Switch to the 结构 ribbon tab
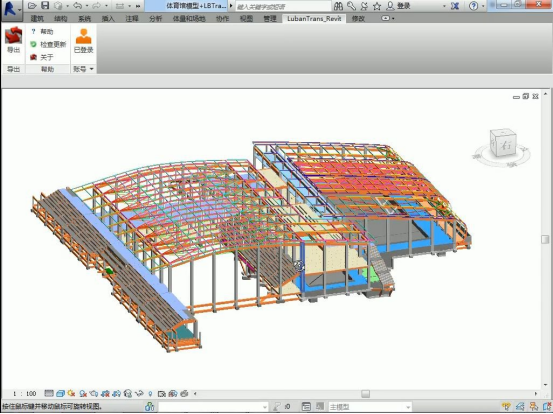Viewport: 553px width, 414px height. [61, 19]
